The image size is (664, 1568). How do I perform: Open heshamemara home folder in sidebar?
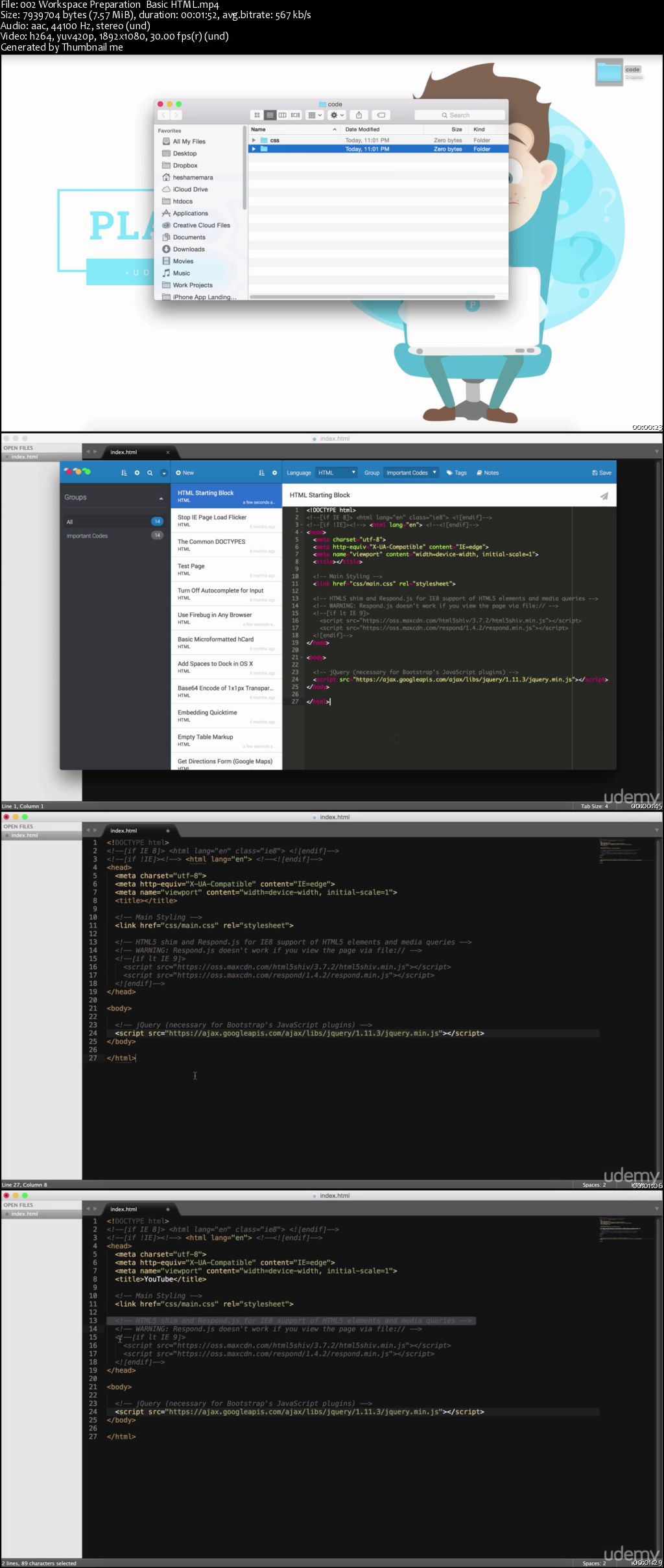click(x=193, y=178)
